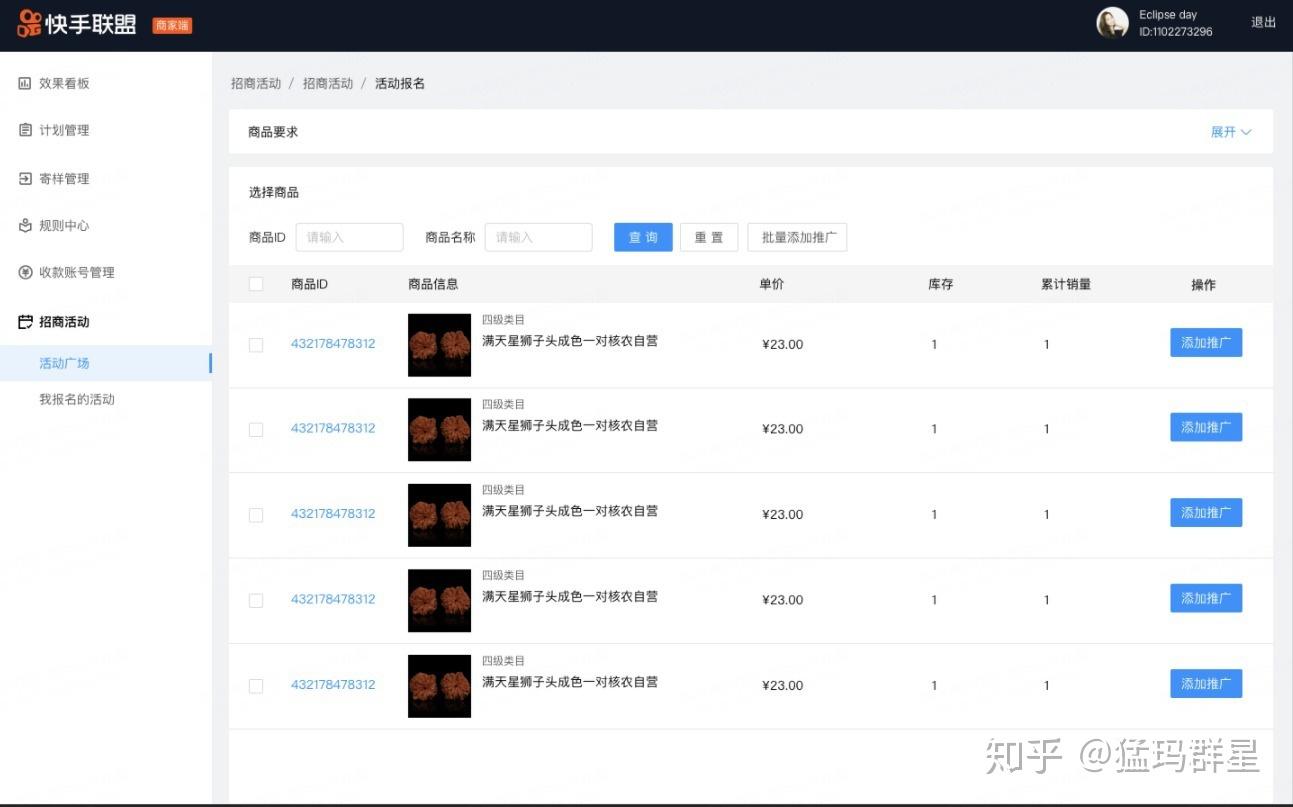1293x807 pixels.
Task: Switch to 我报名的活动 section
Action: [77, 399]
